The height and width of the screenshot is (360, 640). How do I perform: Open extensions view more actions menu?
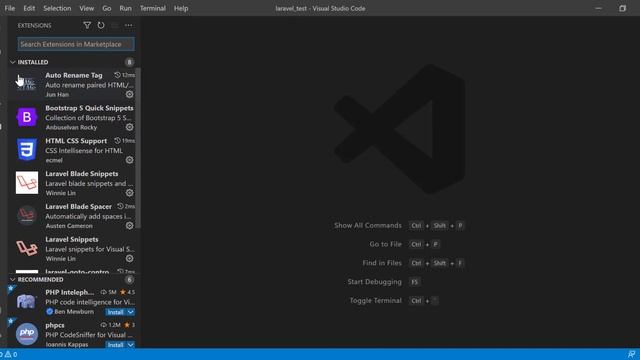point(129,25)
